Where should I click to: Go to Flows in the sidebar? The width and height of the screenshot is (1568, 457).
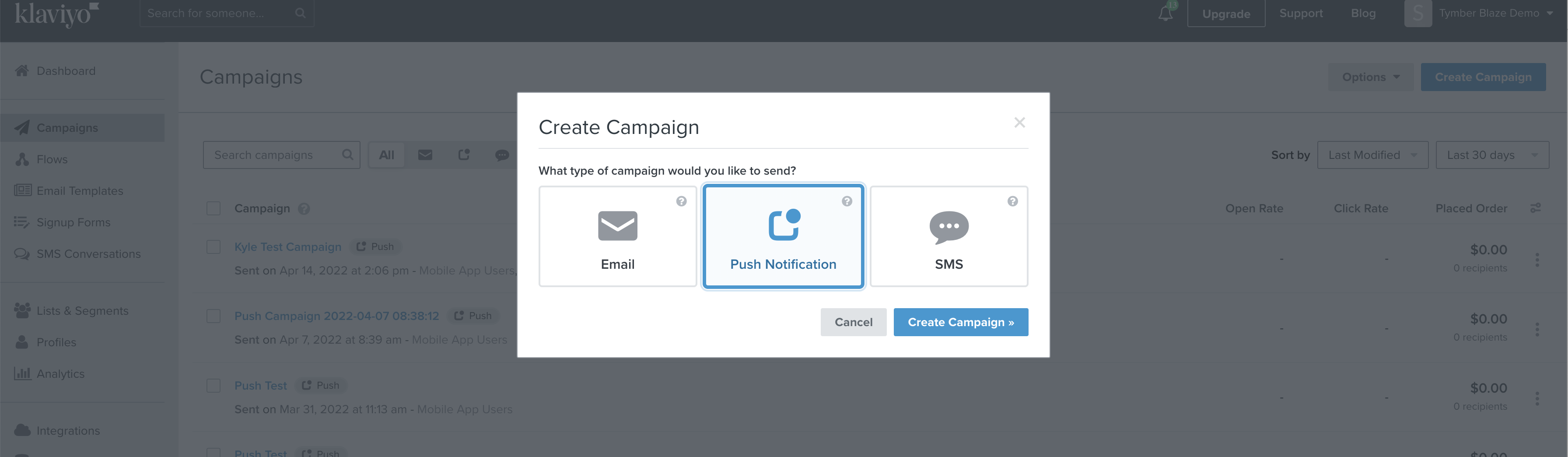[52, 160]
